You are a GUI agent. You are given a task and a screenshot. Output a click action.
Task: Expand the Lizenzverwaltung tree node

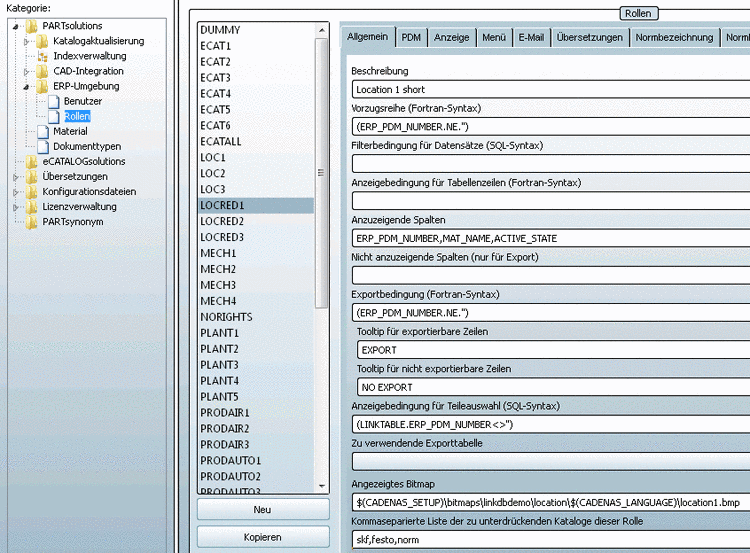(16, 208)
